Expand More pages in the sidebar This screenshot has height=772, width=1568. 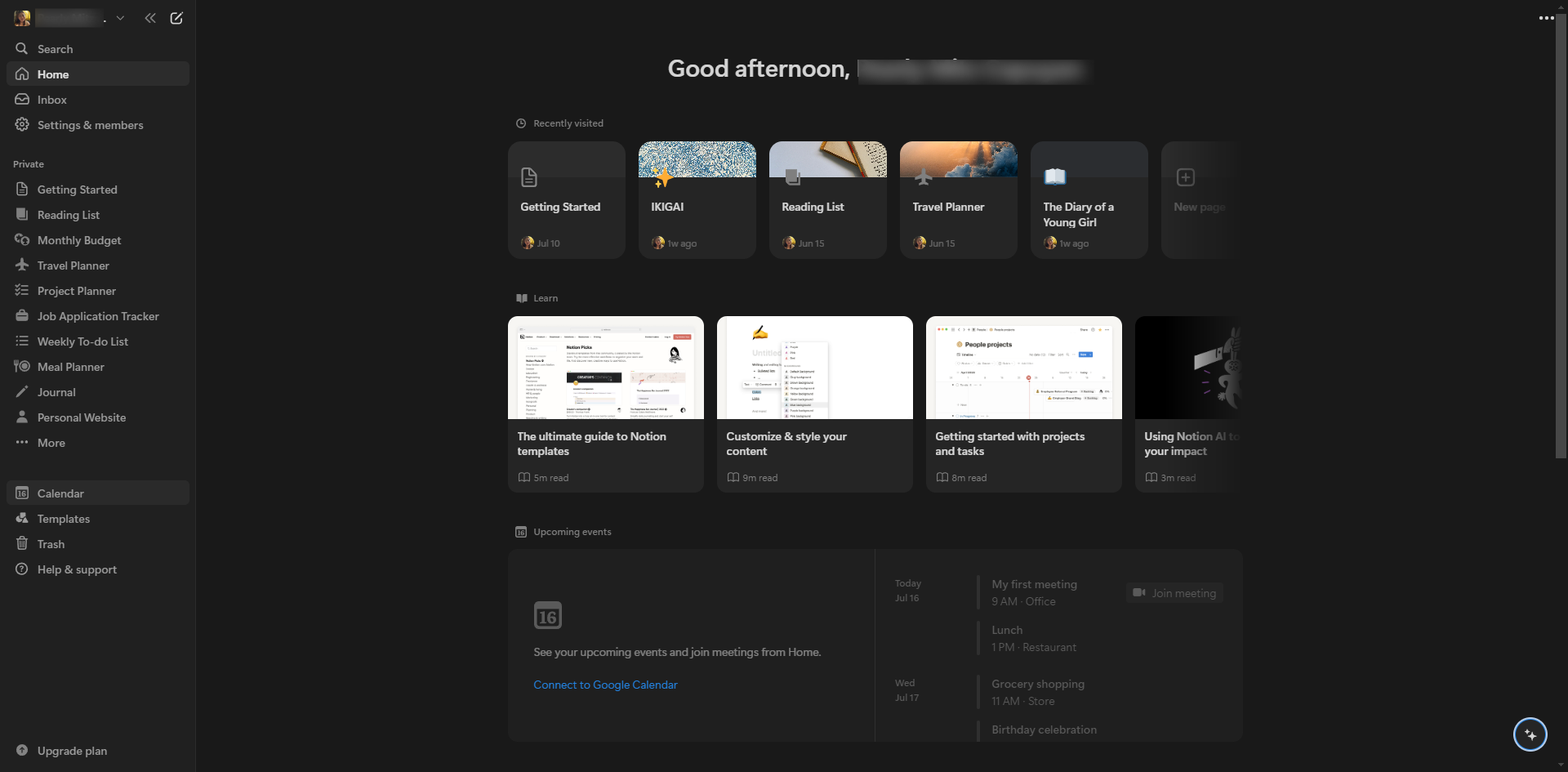98,443
